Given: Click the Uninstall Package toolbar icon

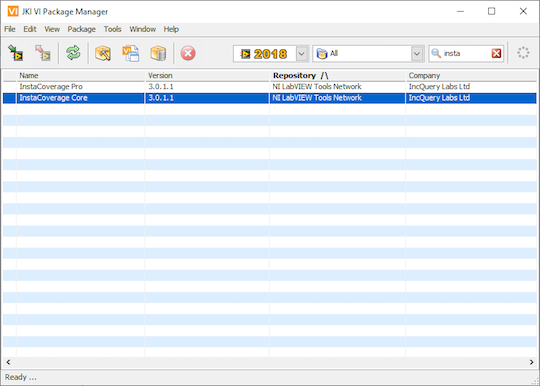Looking at the screenshot, I should click(x=43, y=53).
